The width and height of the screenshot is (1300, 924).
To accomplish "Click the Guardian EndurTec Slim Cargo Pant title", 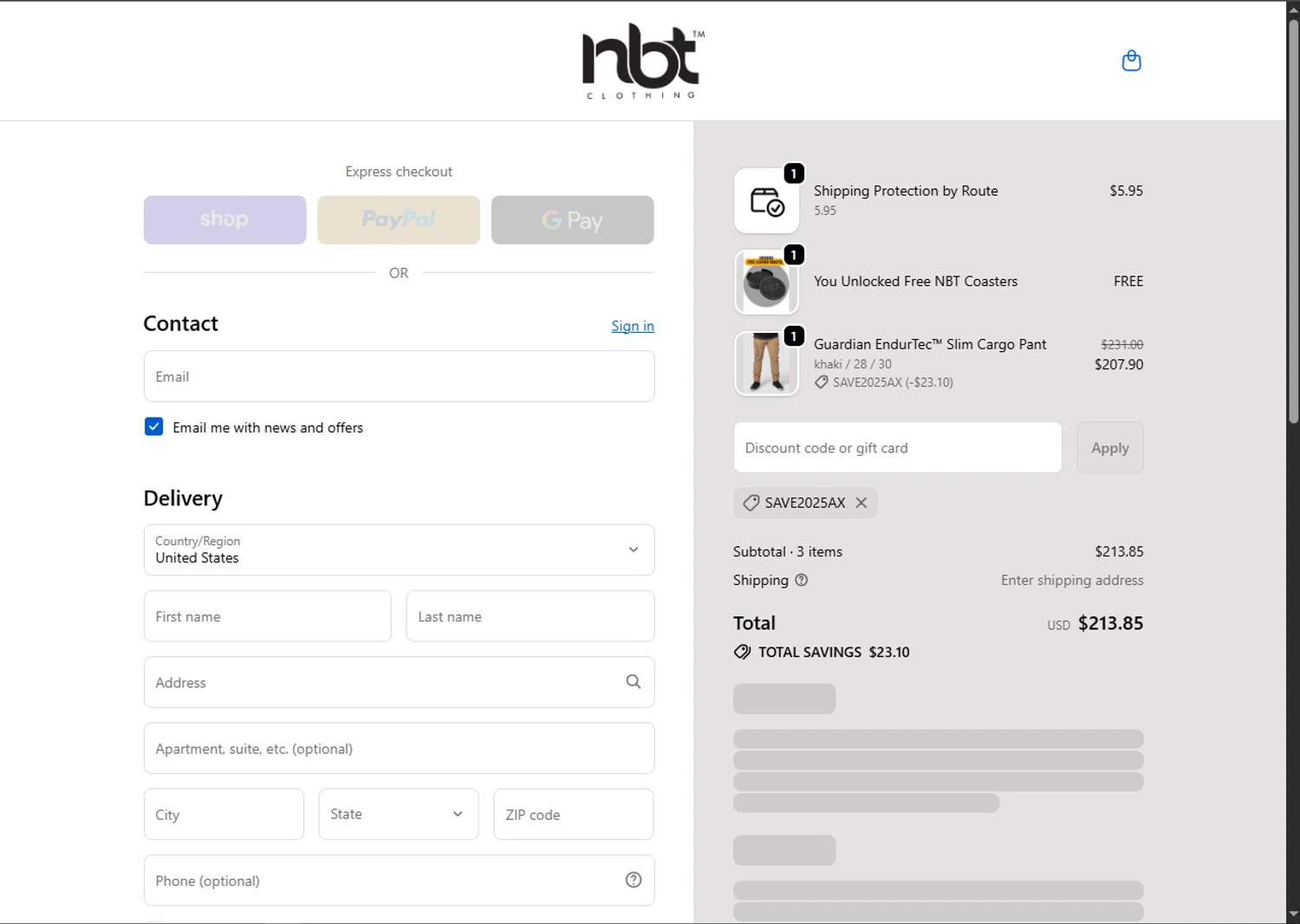I will click(x=930, y=344).
